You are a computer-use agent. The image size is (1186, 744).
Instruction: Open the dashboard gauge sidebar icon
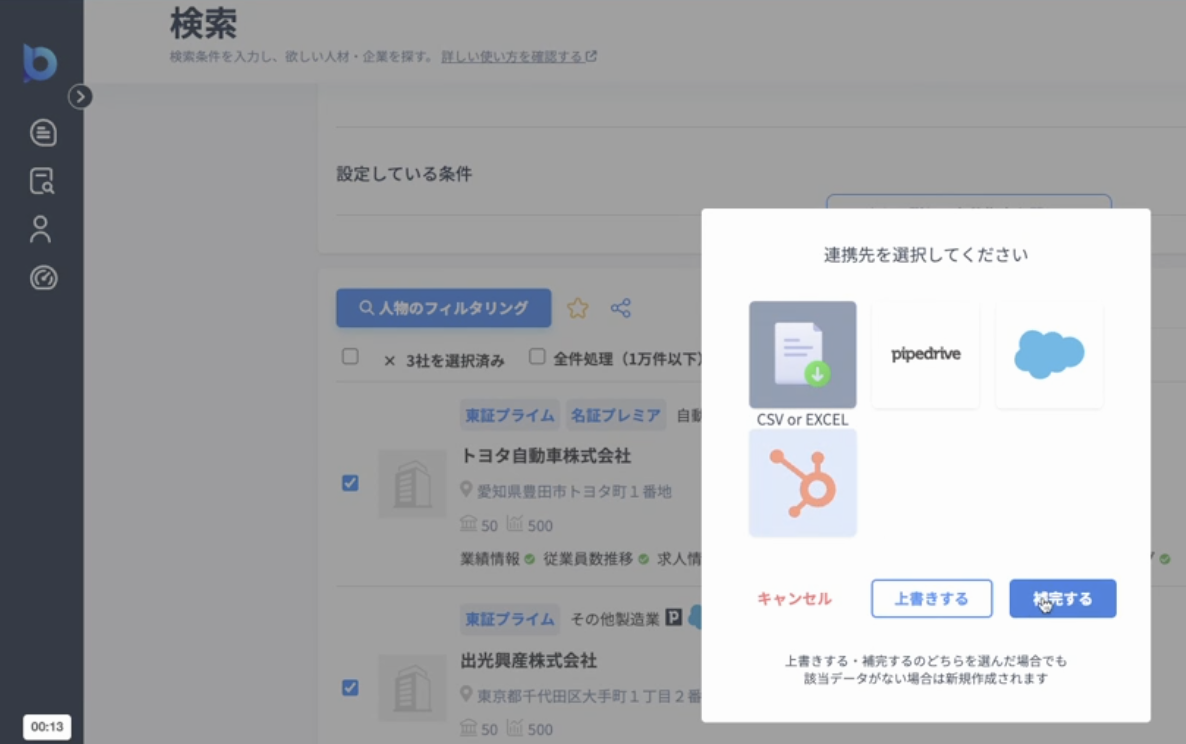43,278
